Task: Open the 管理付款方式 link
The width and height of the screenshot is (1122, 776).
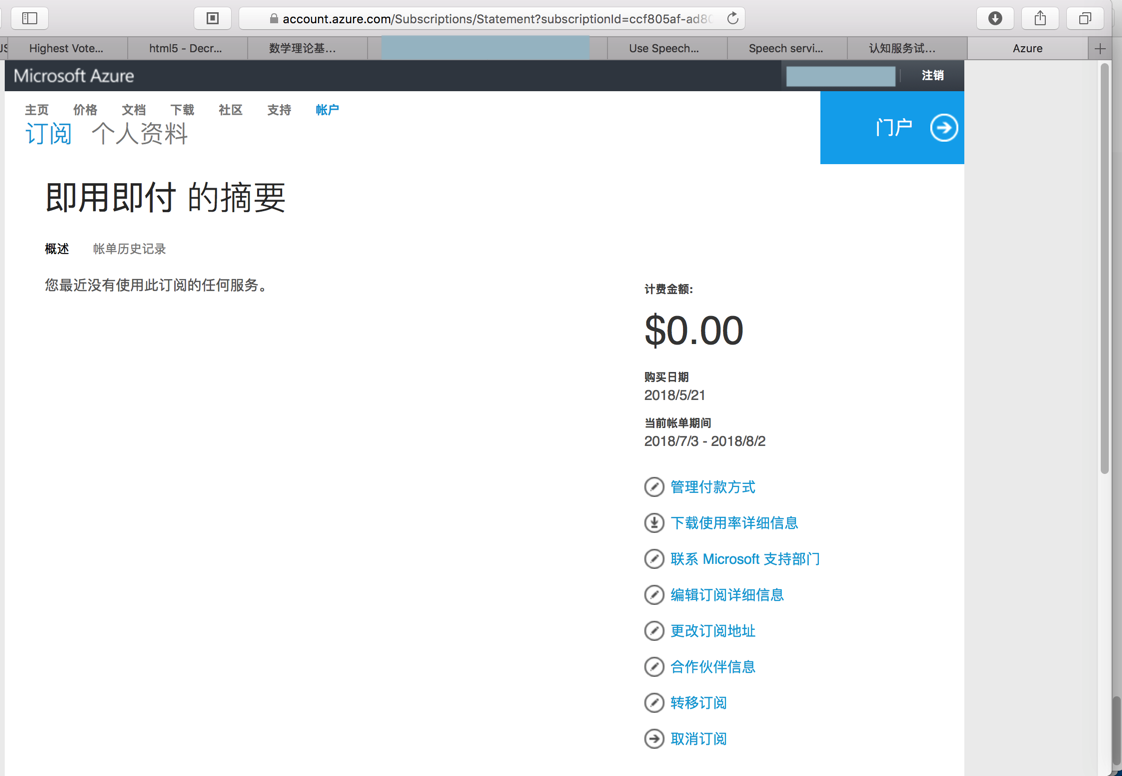Action: tap(713, 487)
